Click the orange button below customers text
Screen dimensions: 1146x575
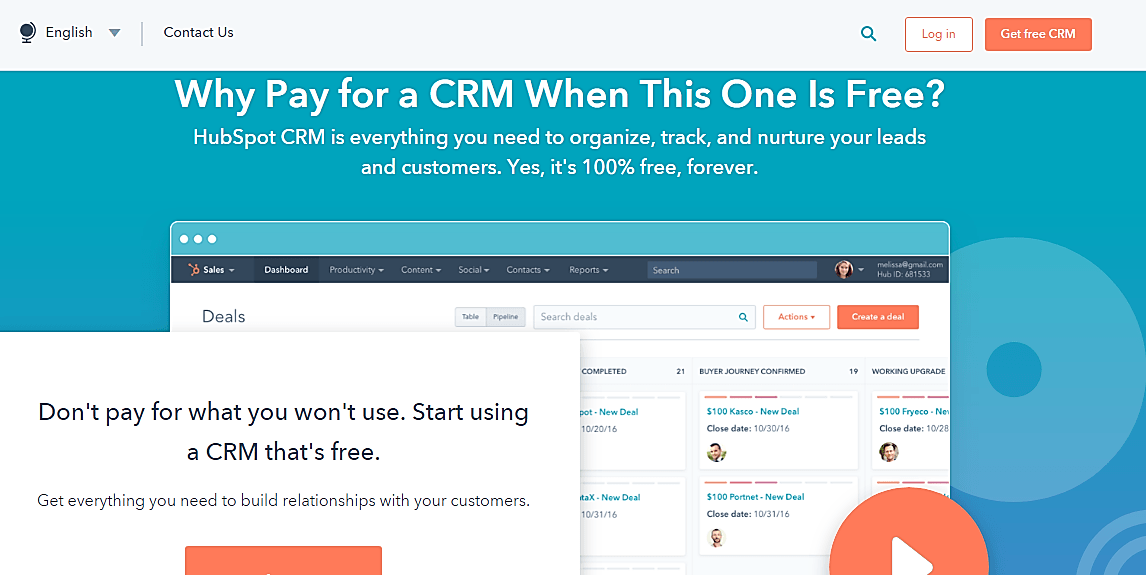coord(284,560)
